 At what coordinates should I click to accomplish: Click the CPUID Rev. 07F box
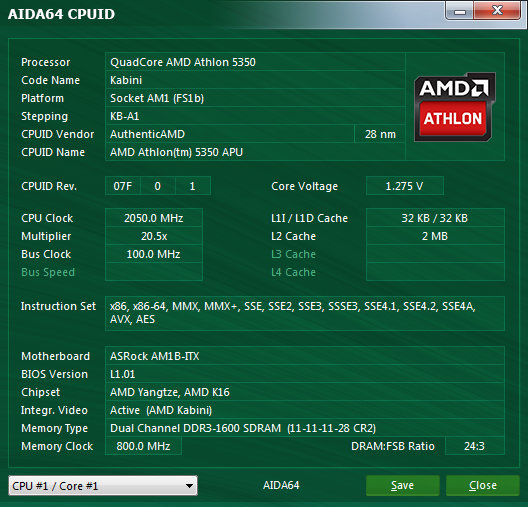pyautogui.click(x=123, y=186)
